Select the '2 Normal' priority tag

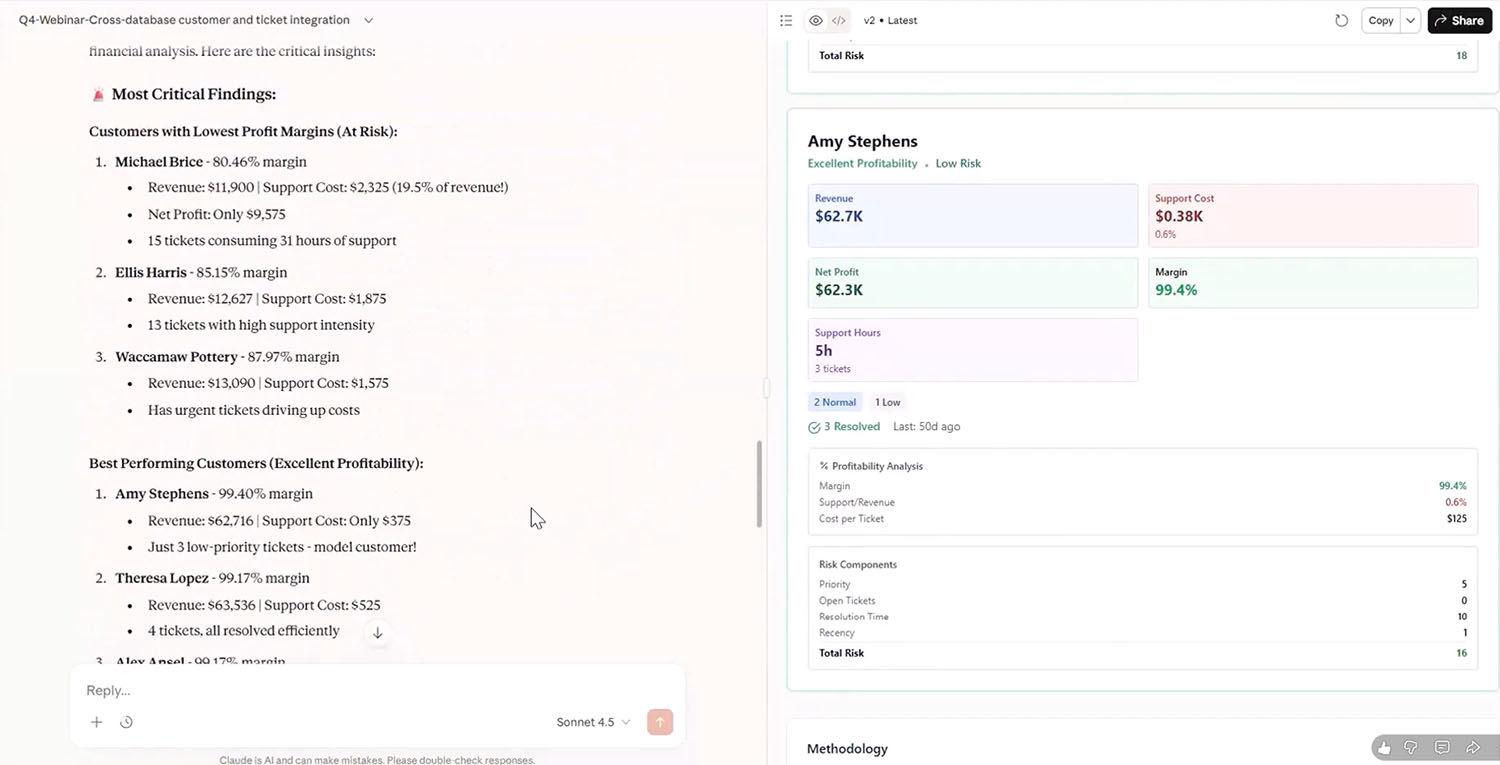click(835, 402)
